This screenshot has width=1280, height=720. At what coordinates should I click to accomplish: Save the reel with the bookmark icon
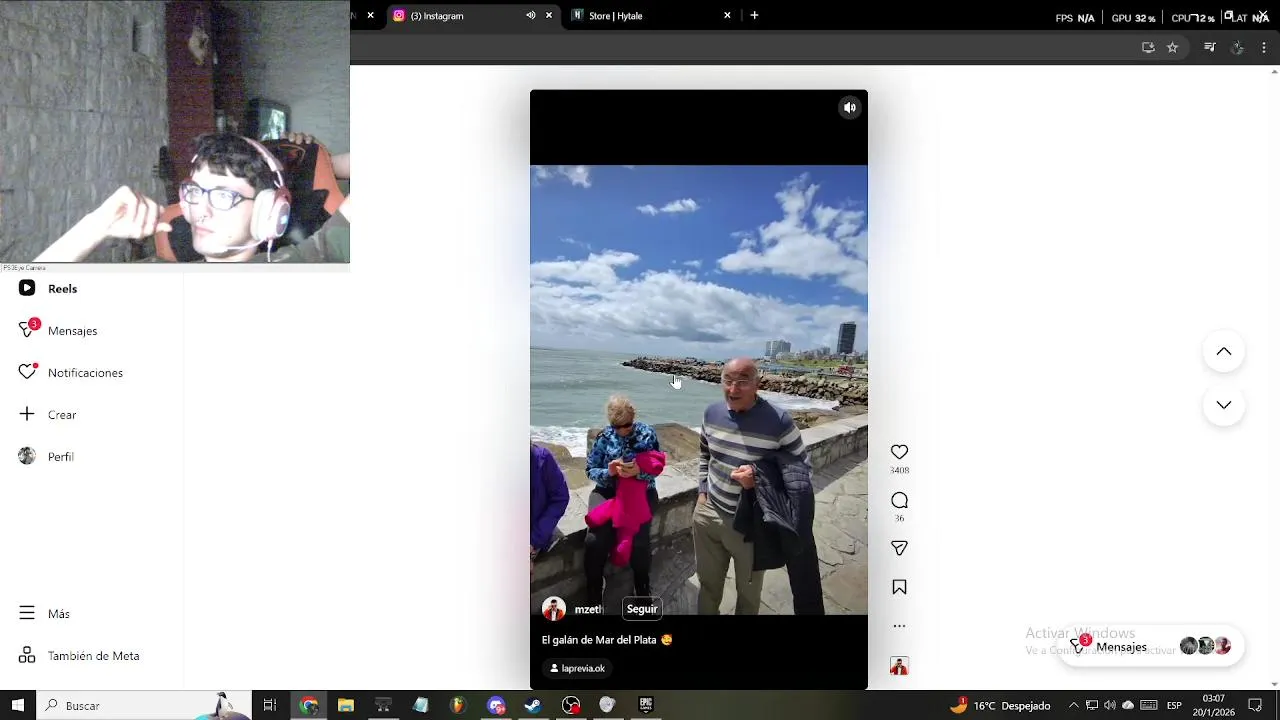click(x=899, y=587)
